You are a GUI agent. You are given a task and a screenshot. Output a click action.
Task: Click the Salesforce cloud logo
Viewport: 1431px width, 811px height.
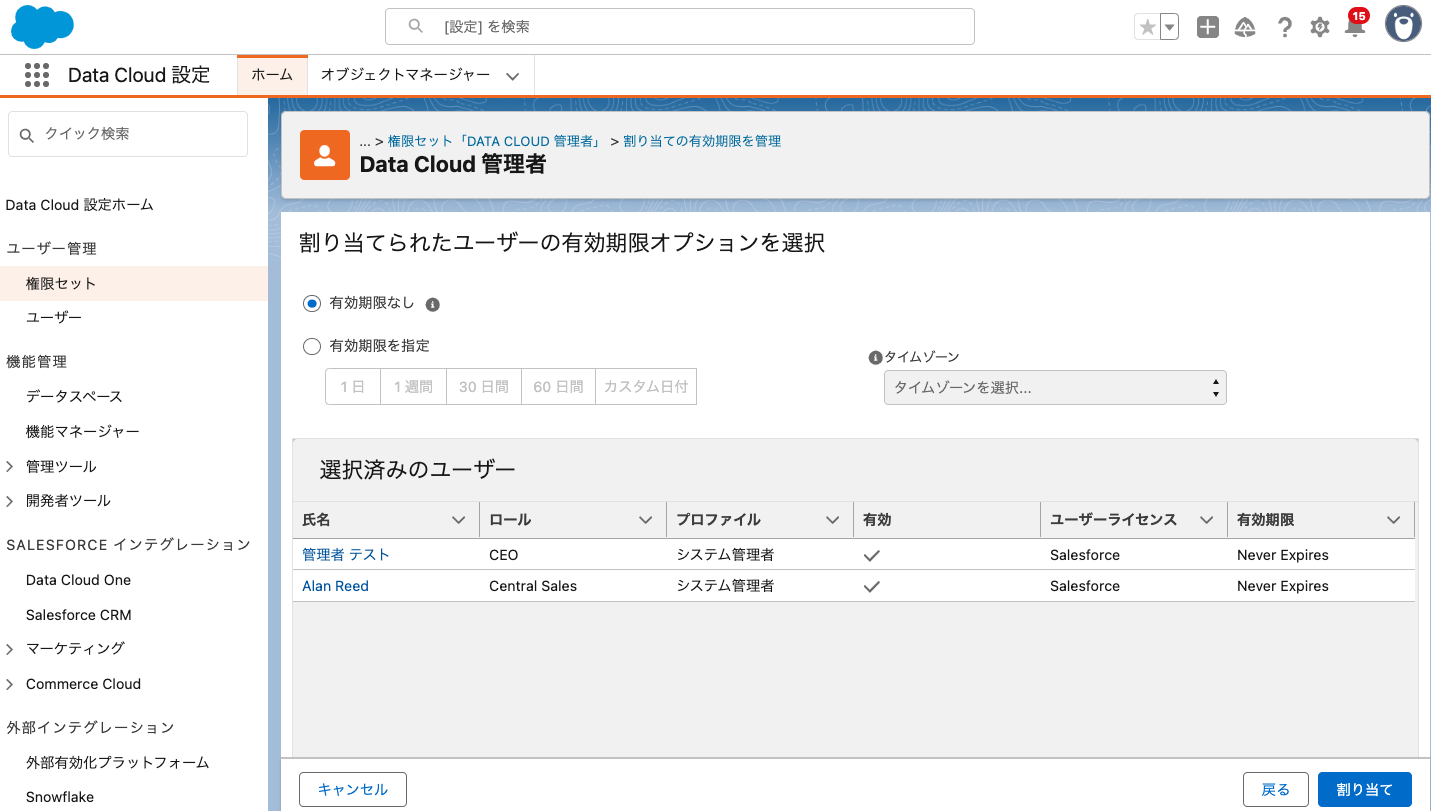click(x=42, y=27)
